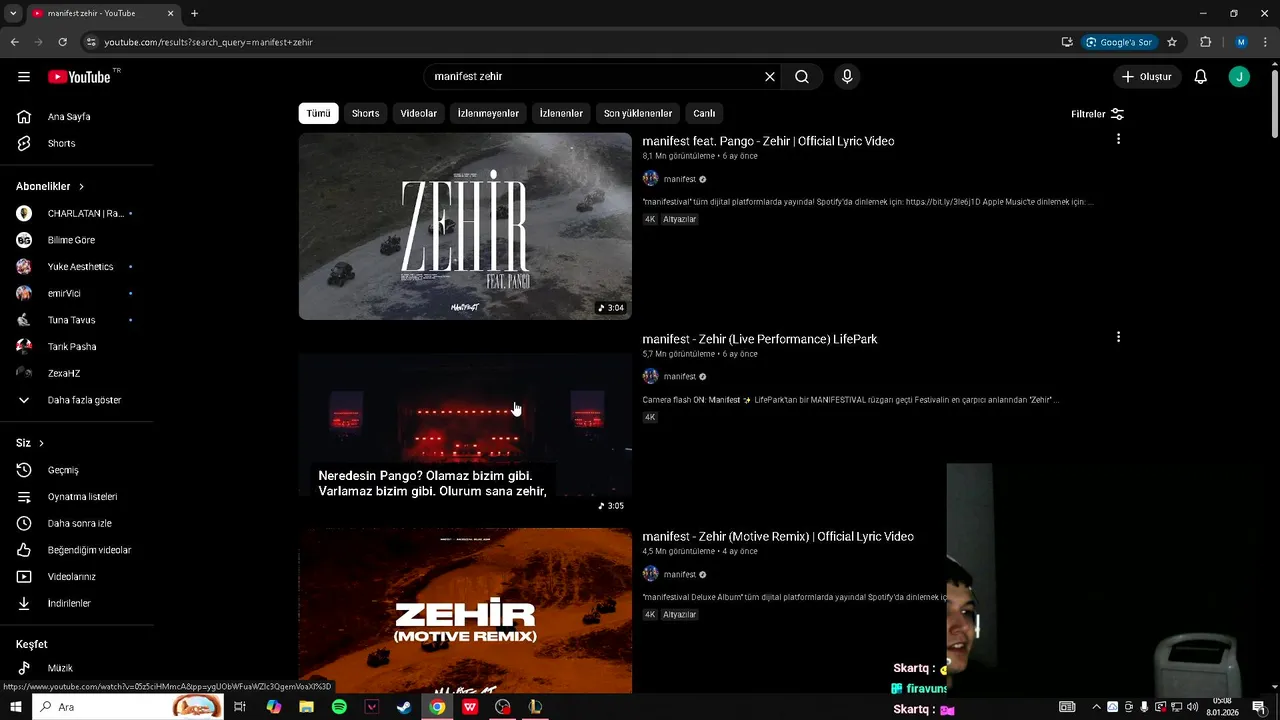
Task: Select the Videolar filter chip
Action: coord(418,113)
